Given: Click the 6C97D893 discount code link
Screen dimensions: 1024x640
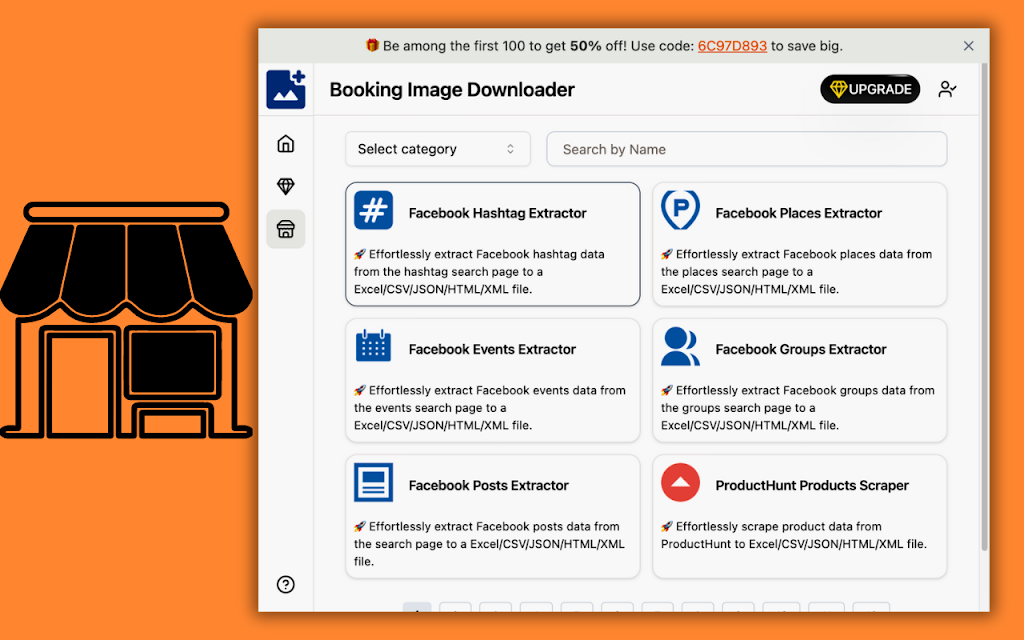Looking at the screenshot, I should (x=732, y=46).
